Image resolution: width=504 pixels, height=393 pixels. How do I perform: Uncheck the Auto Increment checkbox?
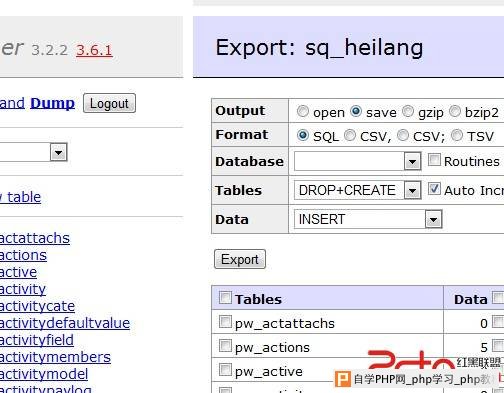point(434,189)
